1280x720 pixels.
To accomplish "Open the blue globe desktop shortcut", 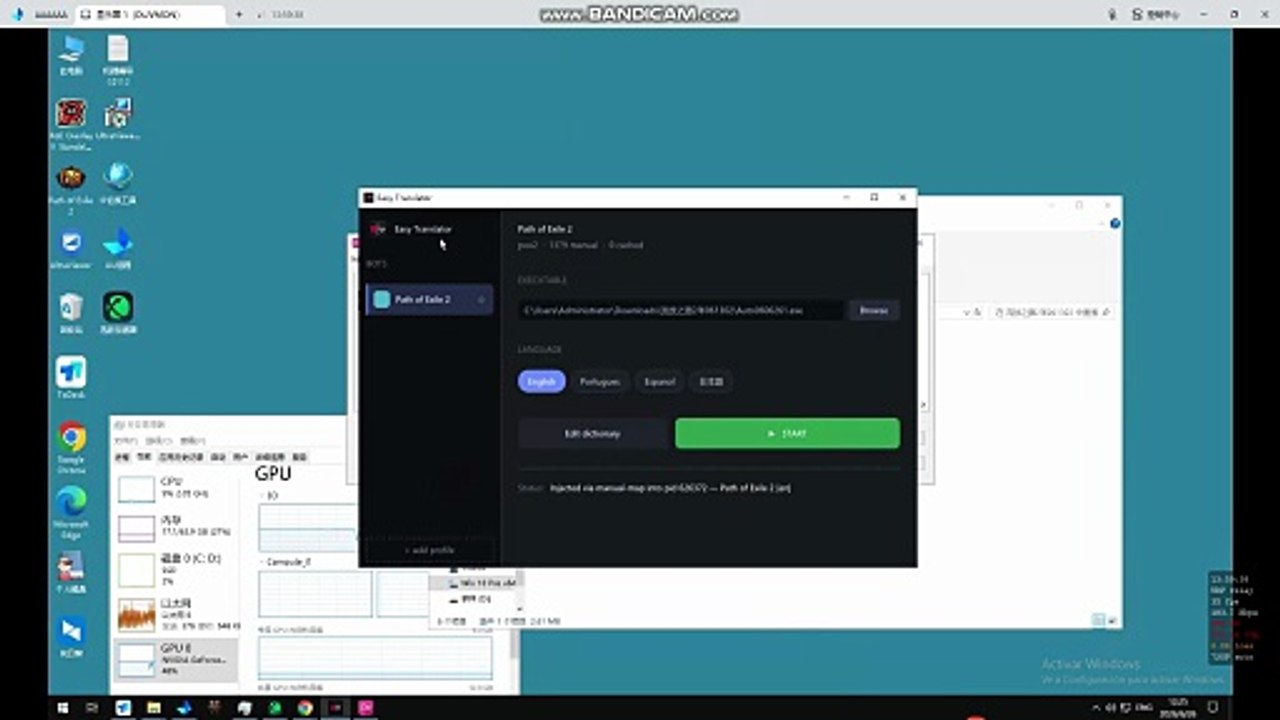I will [118, 183].
